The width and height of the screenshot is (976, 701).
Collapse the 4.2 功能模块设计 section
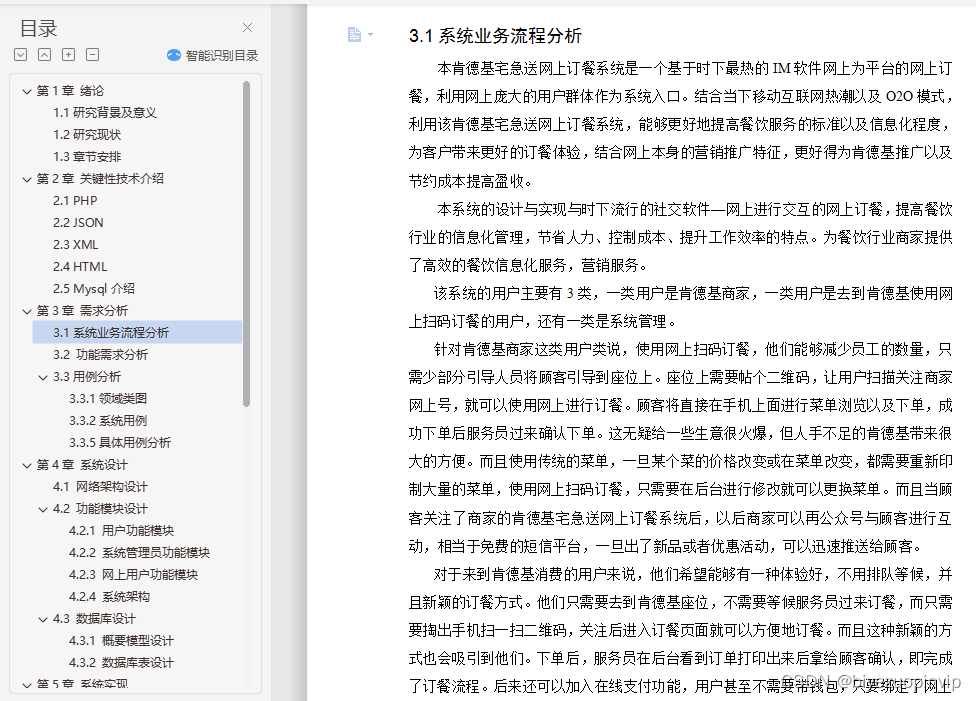pos(43,509)
